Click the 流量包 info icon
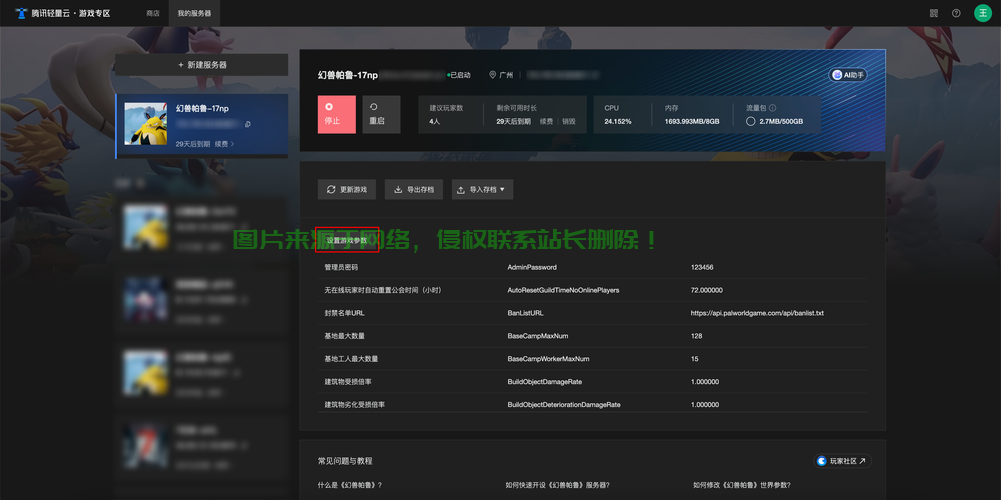The height and width of the screenshot is (500, 1001). coord(772,108)
